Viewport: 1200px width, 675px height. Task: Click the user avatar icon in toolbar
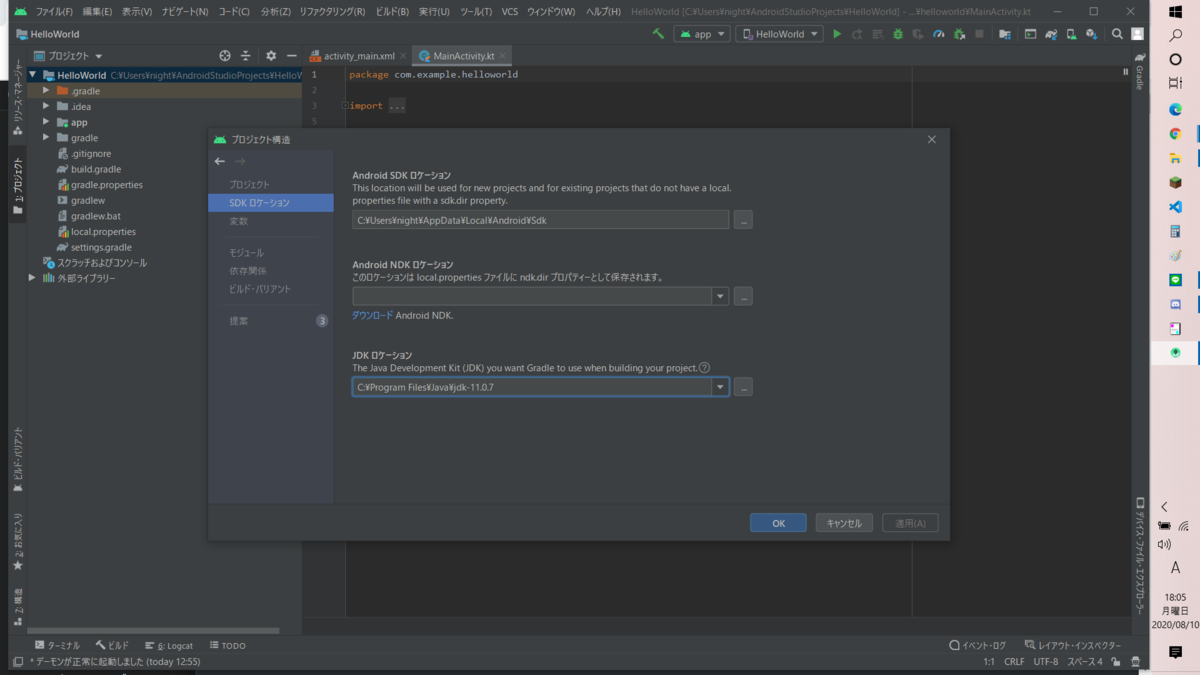(x=1136, y=34)
